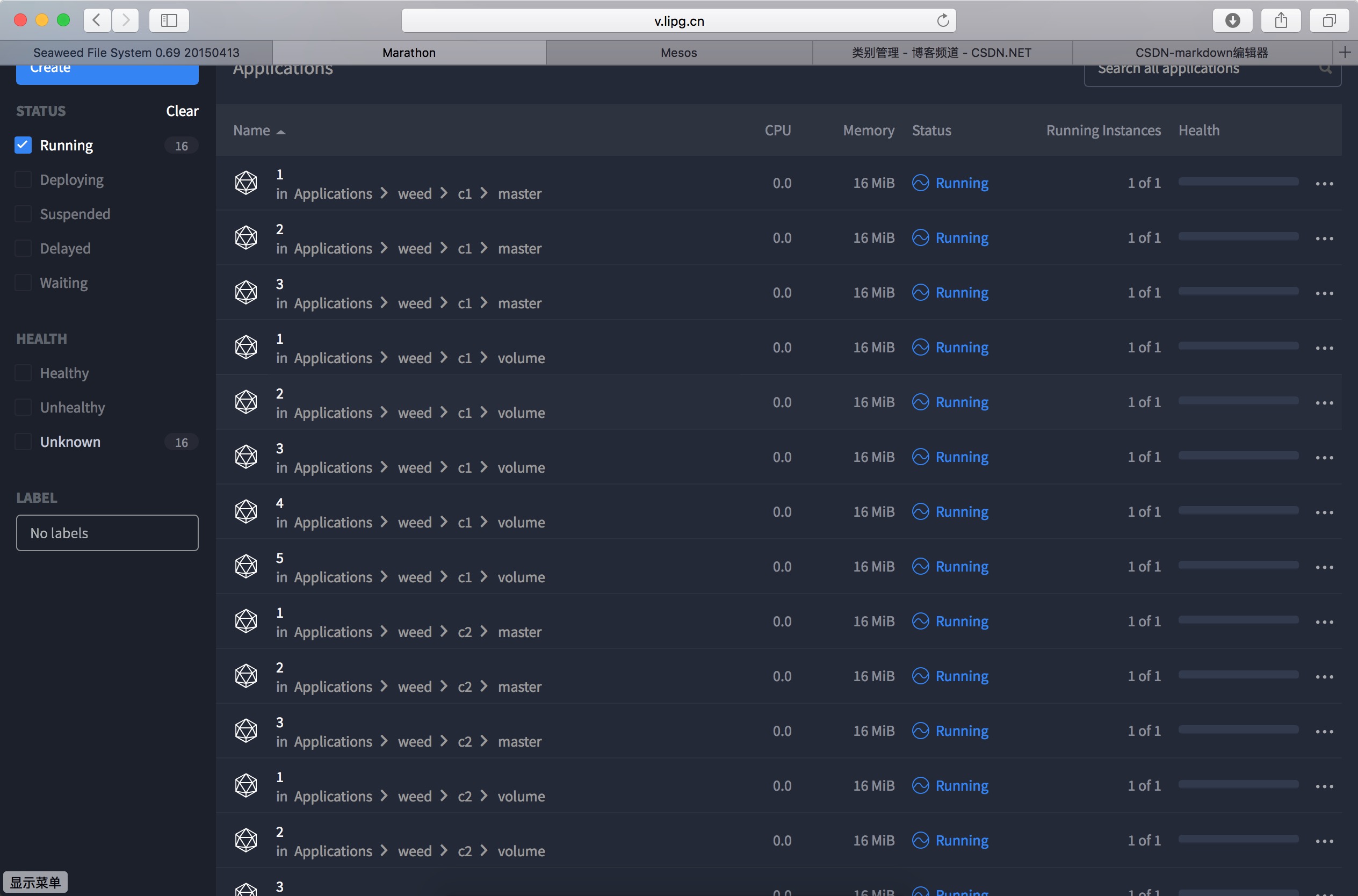The image size is (1358, 896).
Task: Click the Safari sidebar toggle icon
Action: [x=169, y=20]
